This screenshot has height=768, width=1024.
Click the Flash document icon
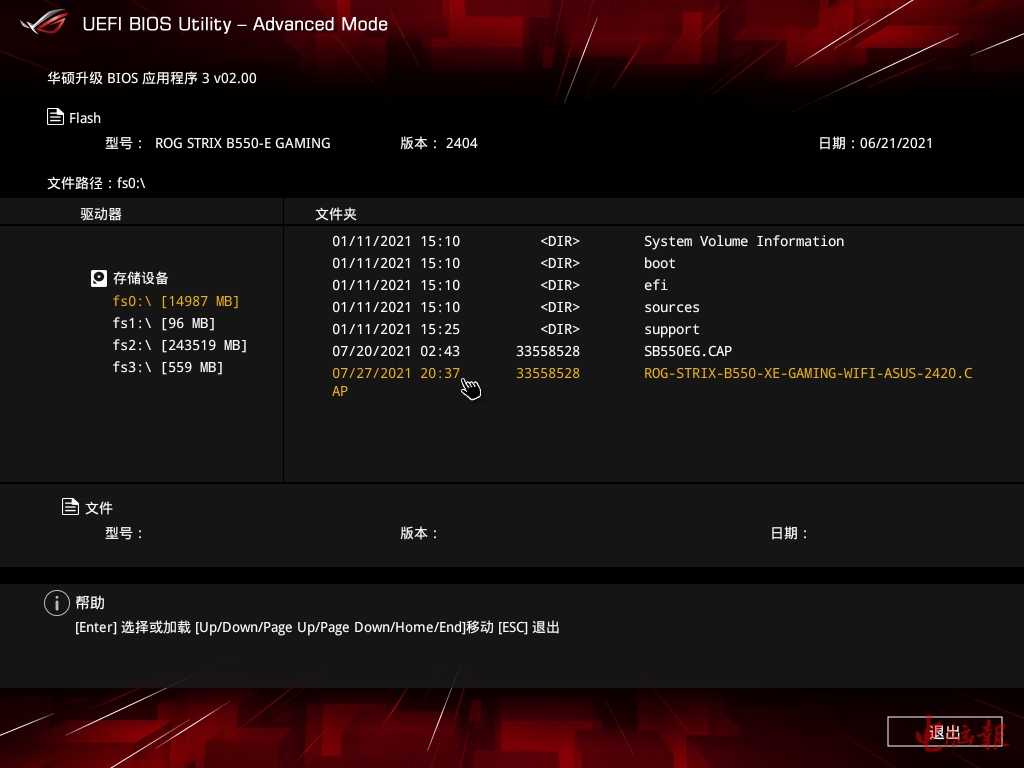coord(56,117)
